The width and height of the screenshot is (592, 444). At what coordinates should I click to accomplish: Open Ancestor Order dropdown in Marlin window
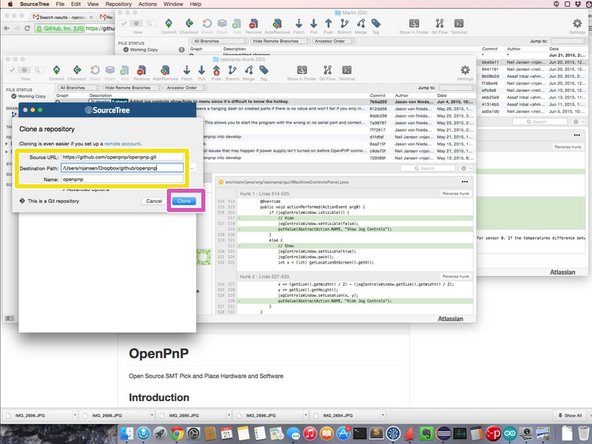coord(333,41)
